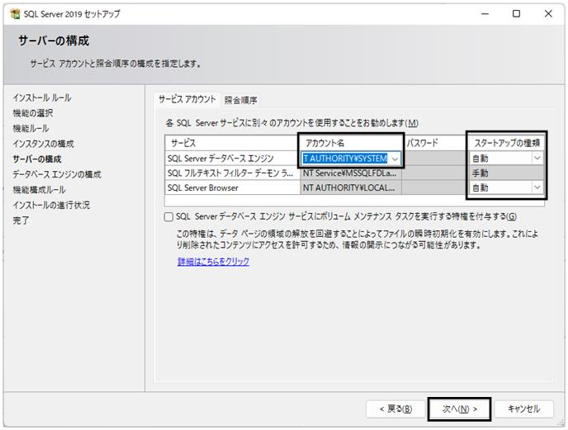Viewport: 568px width, 430px height.
Task: Select the SQL Server Browser service row
Action: click(355, 188)
